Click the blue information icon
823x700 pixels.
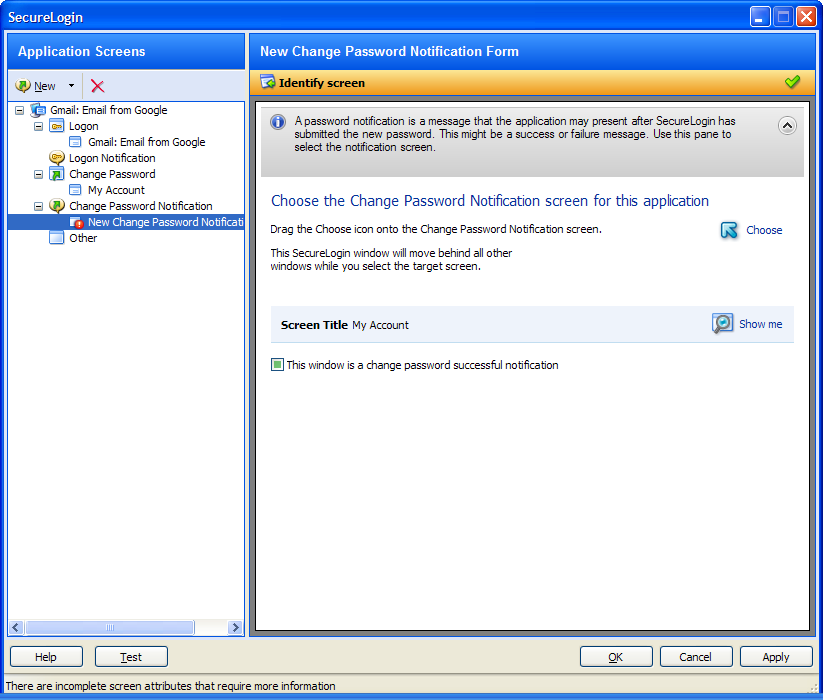click(278, 122)
